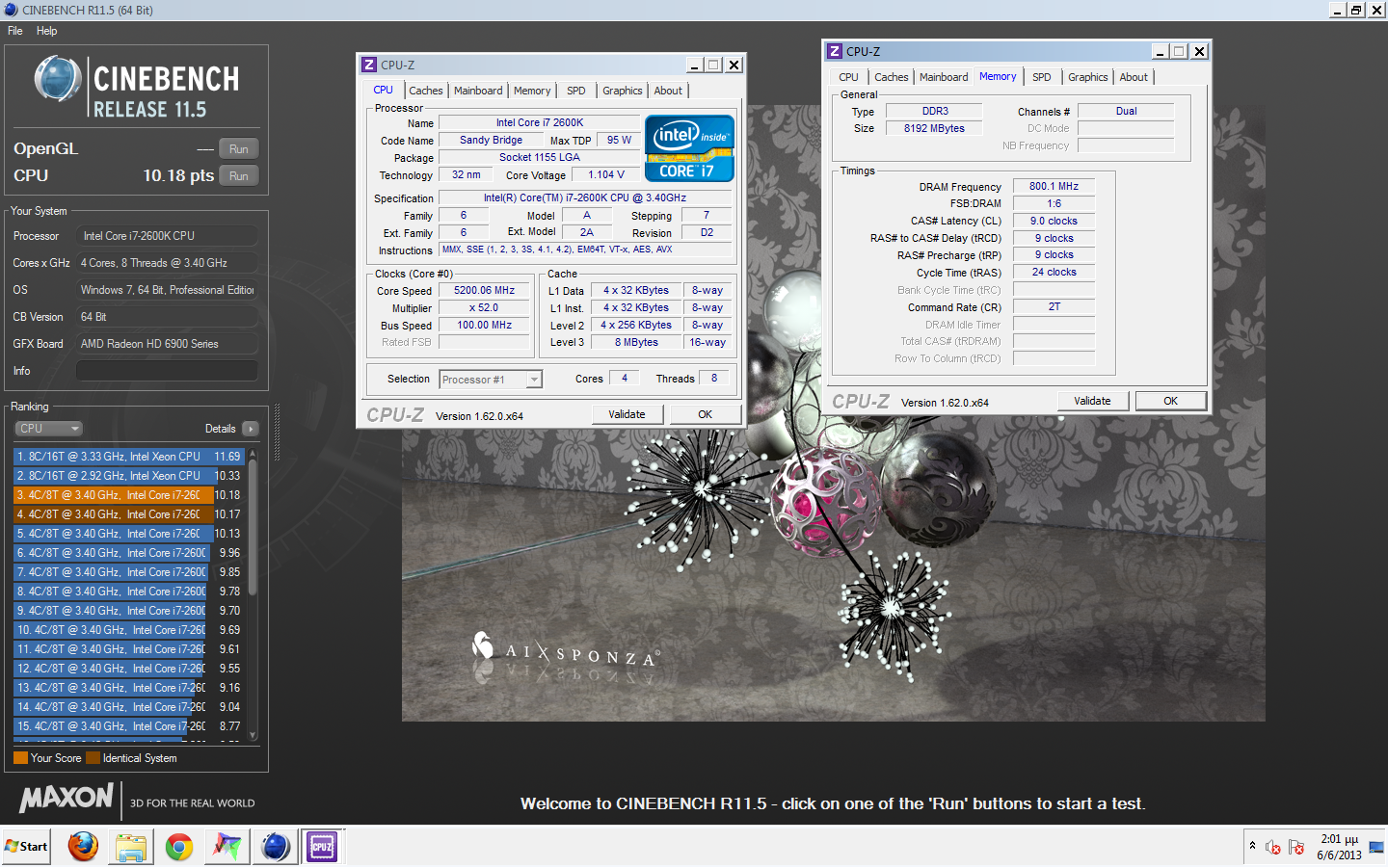Open the CPU ranking type dropdown
Image resolution: width=1388 pixels, height=868 pixels.
coord(48,429)
